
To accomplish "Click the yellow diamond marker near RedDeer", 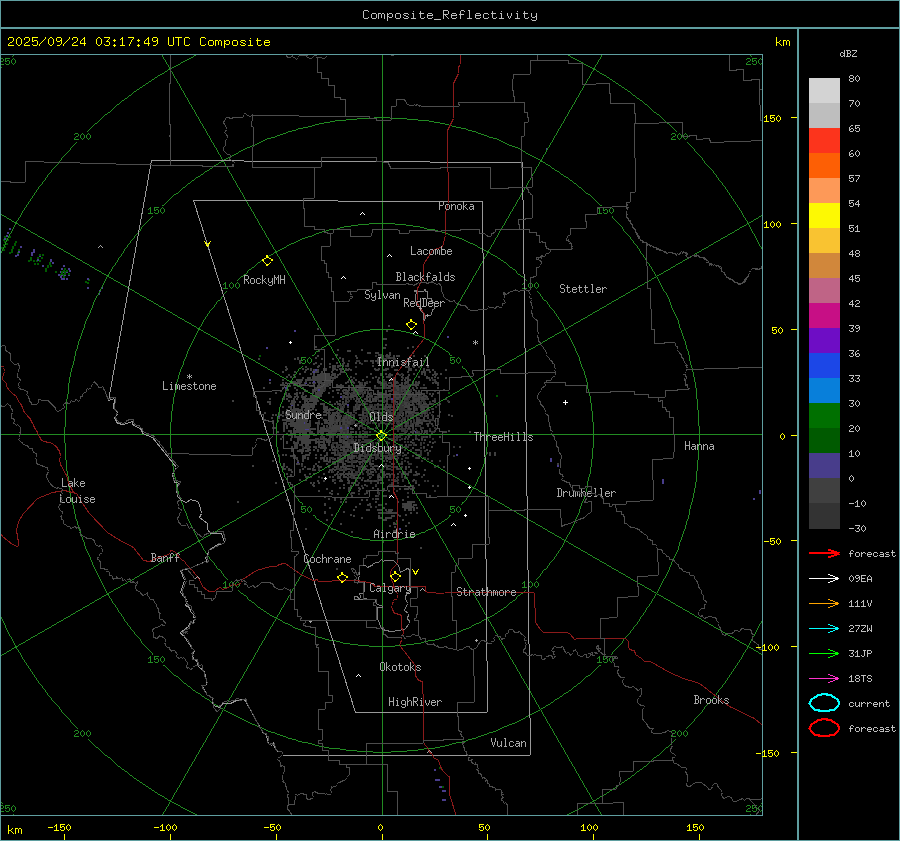I will (411, 325).
